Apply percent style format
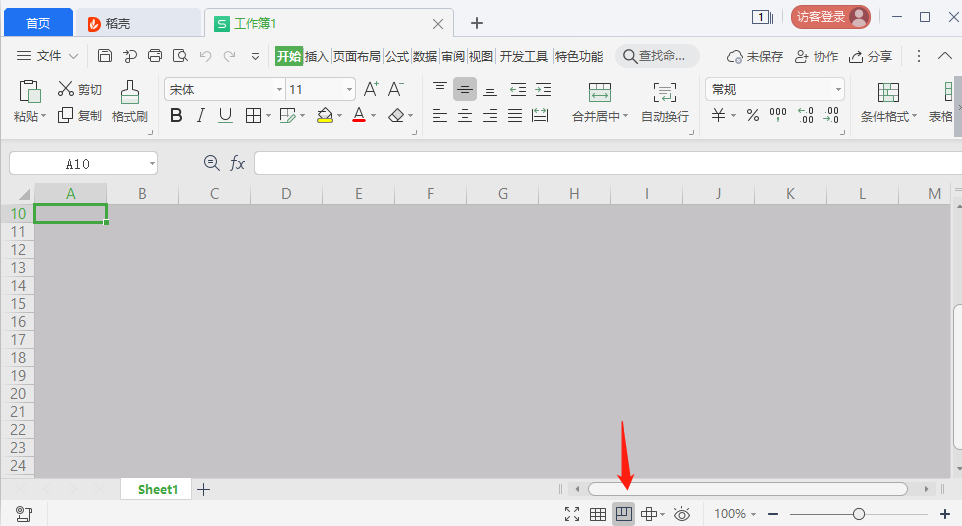 click(753, 115)
